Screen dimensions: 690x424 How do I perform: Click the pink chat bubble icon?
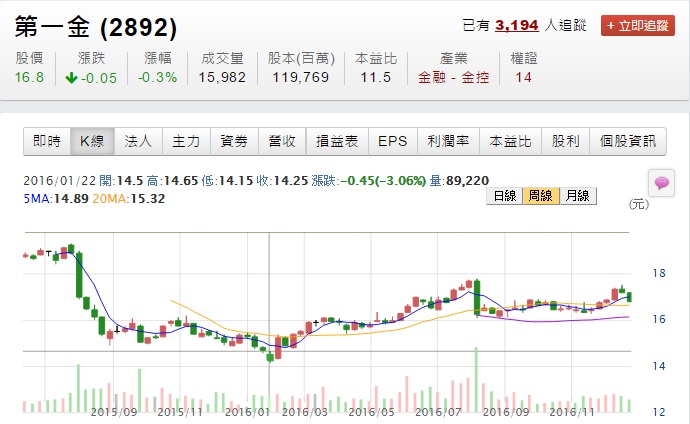click(x=661, y=182)
